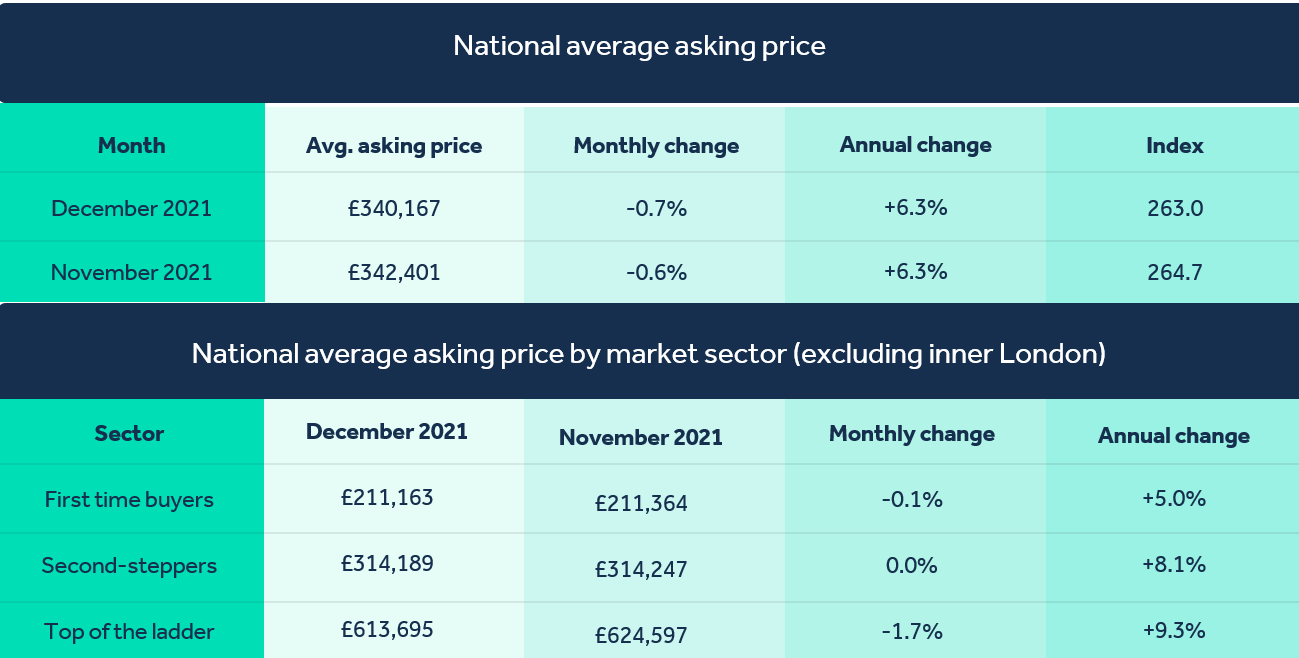Click the £340,167 asking price cell

394,209
